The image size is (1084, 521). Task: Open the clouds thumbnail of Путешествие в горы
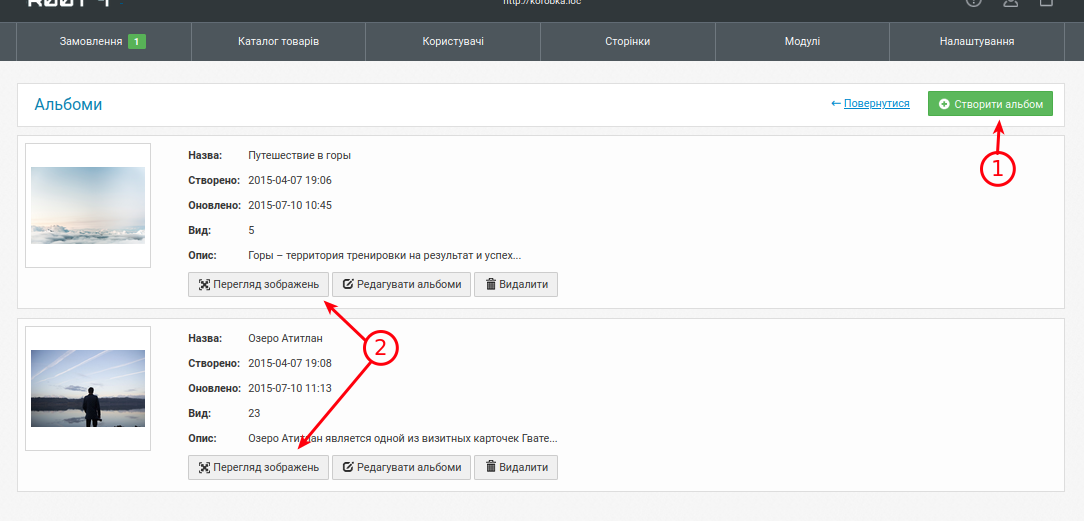88,205
